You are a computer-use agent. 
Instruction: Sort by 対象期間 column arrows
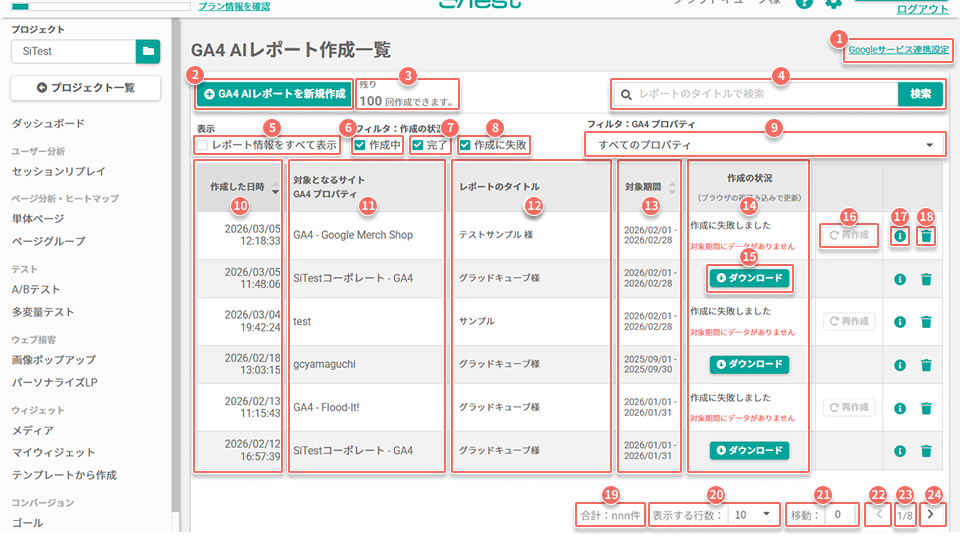(x=672, y=187)
